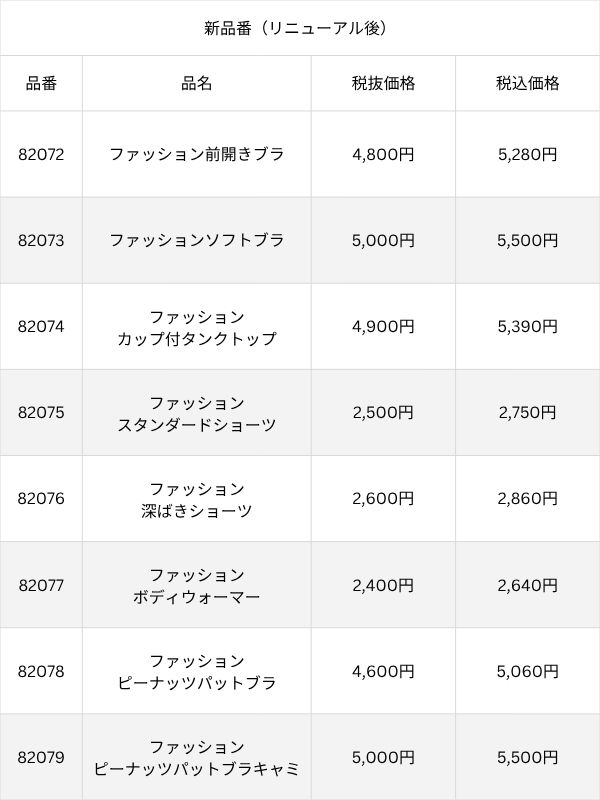This screenshot has height=800, width=600.
Task: Click the 新品番（リニューアル後） table title
Action: [295, 28]
